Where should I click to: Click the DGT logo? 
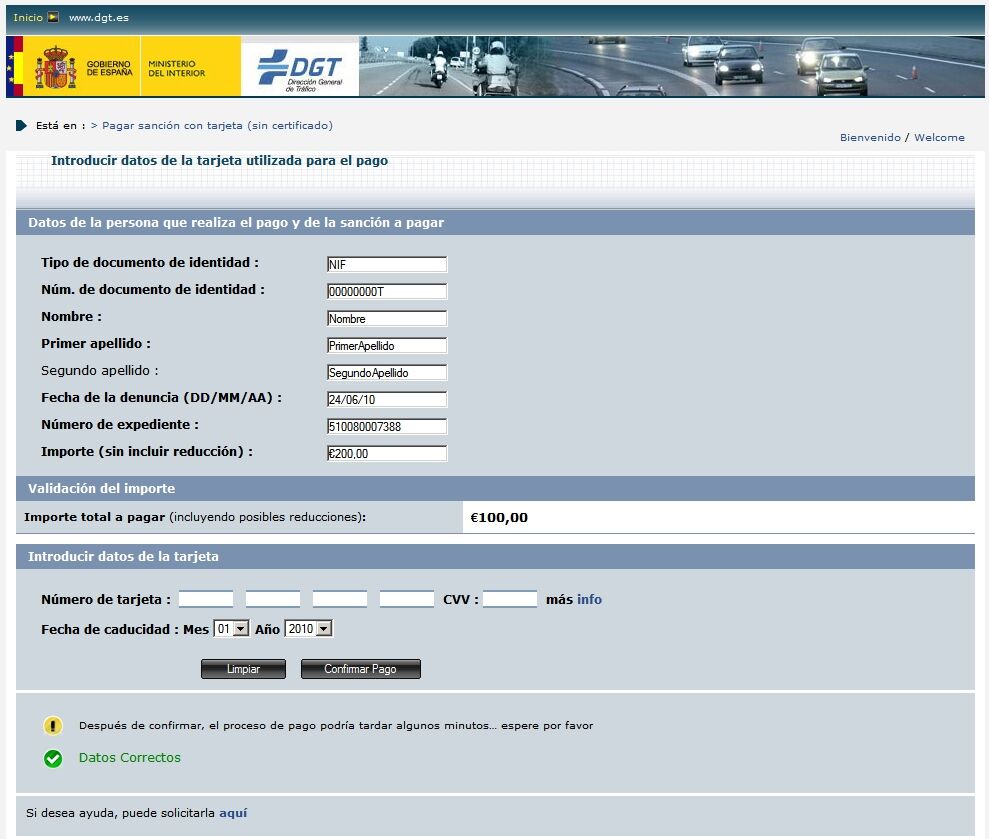pyautogui.click(x=299, y=68)
